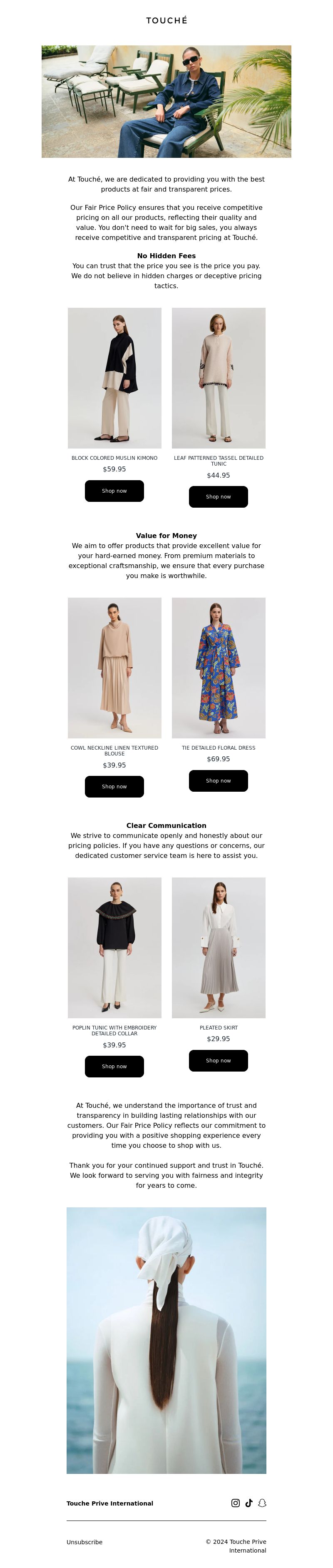Open the hero banner lounge chair photo

click(x=166, y=102)
